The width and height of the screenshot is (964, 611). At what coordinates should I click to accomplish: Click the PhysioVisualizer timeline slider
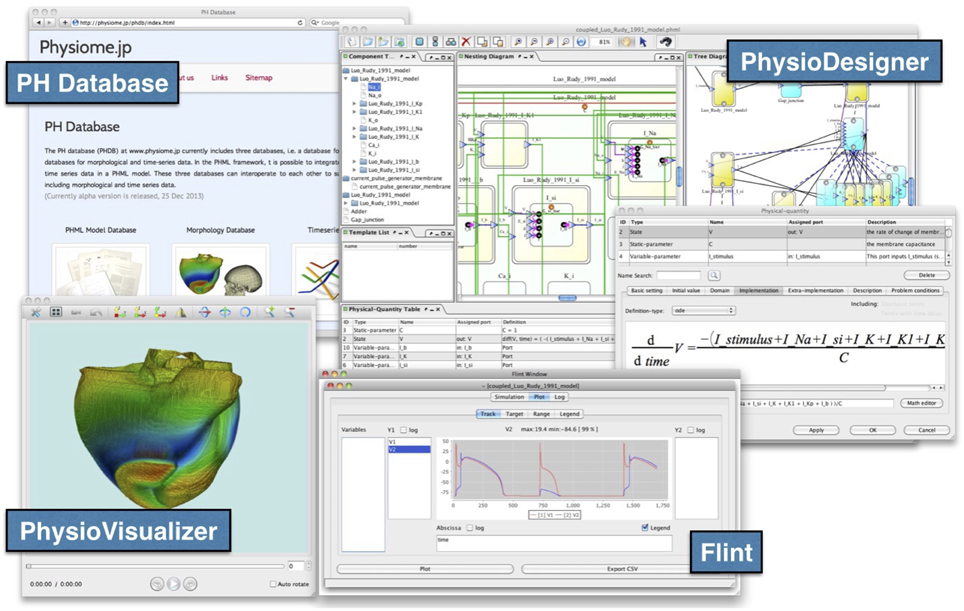tap(156, 566)
